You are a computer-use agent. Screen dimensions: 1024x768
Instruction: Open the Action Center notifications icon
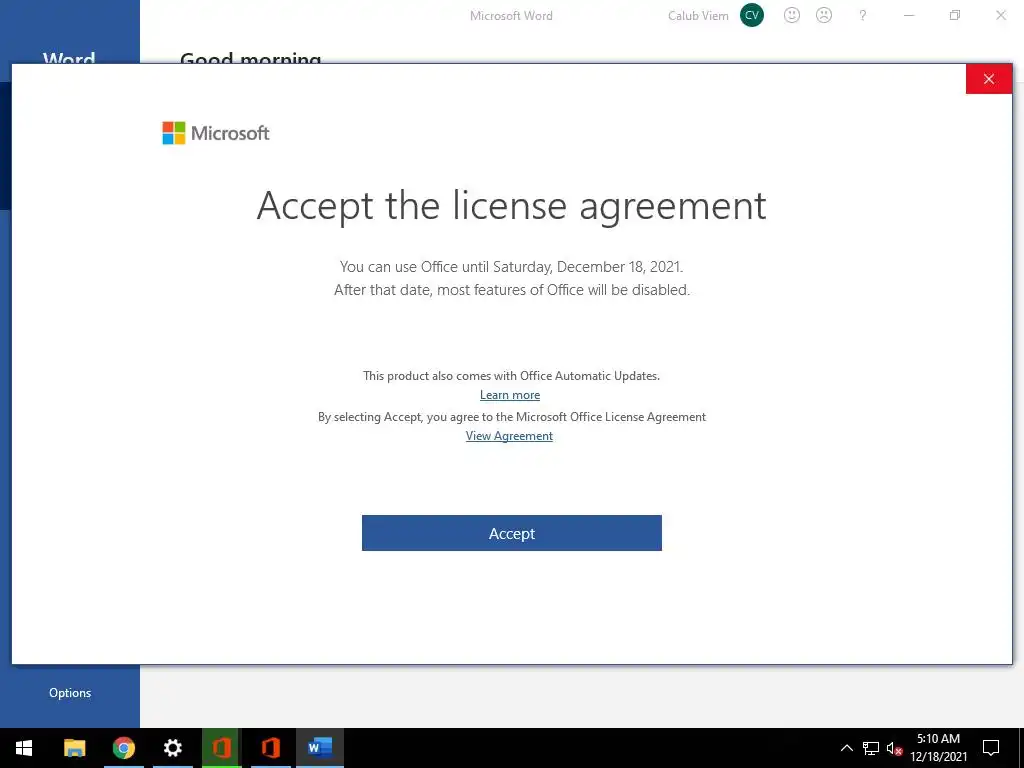991,748
